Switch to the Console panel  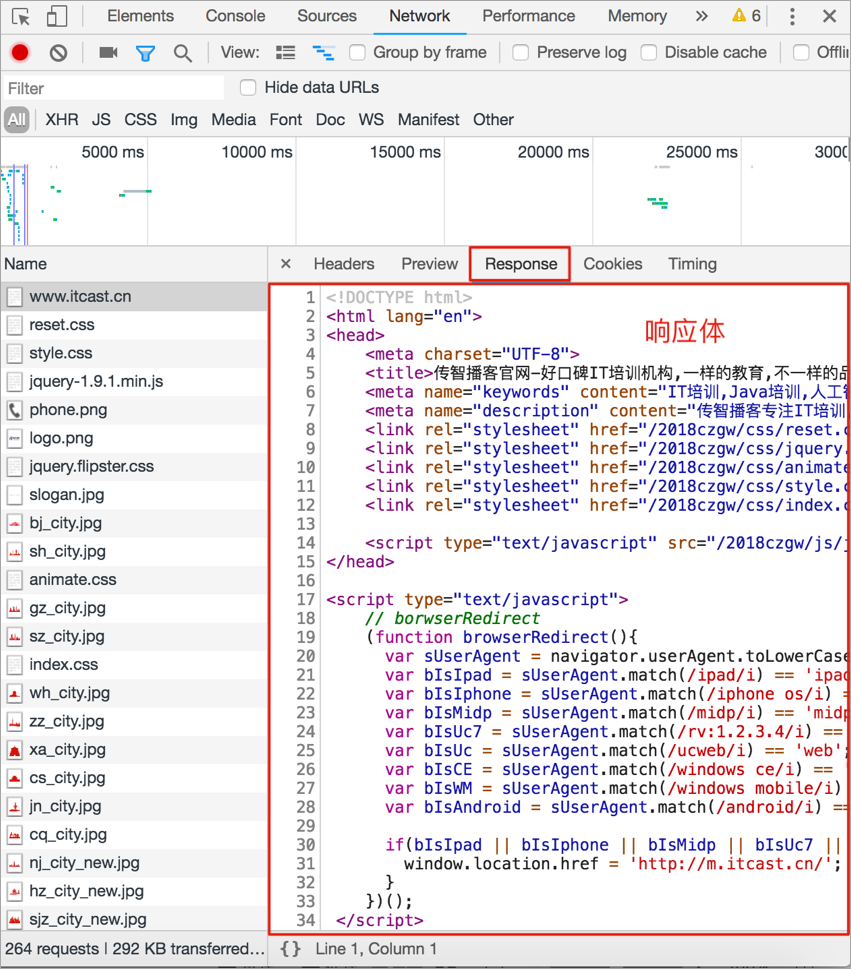pyautogui.click(x=235, y=16)
